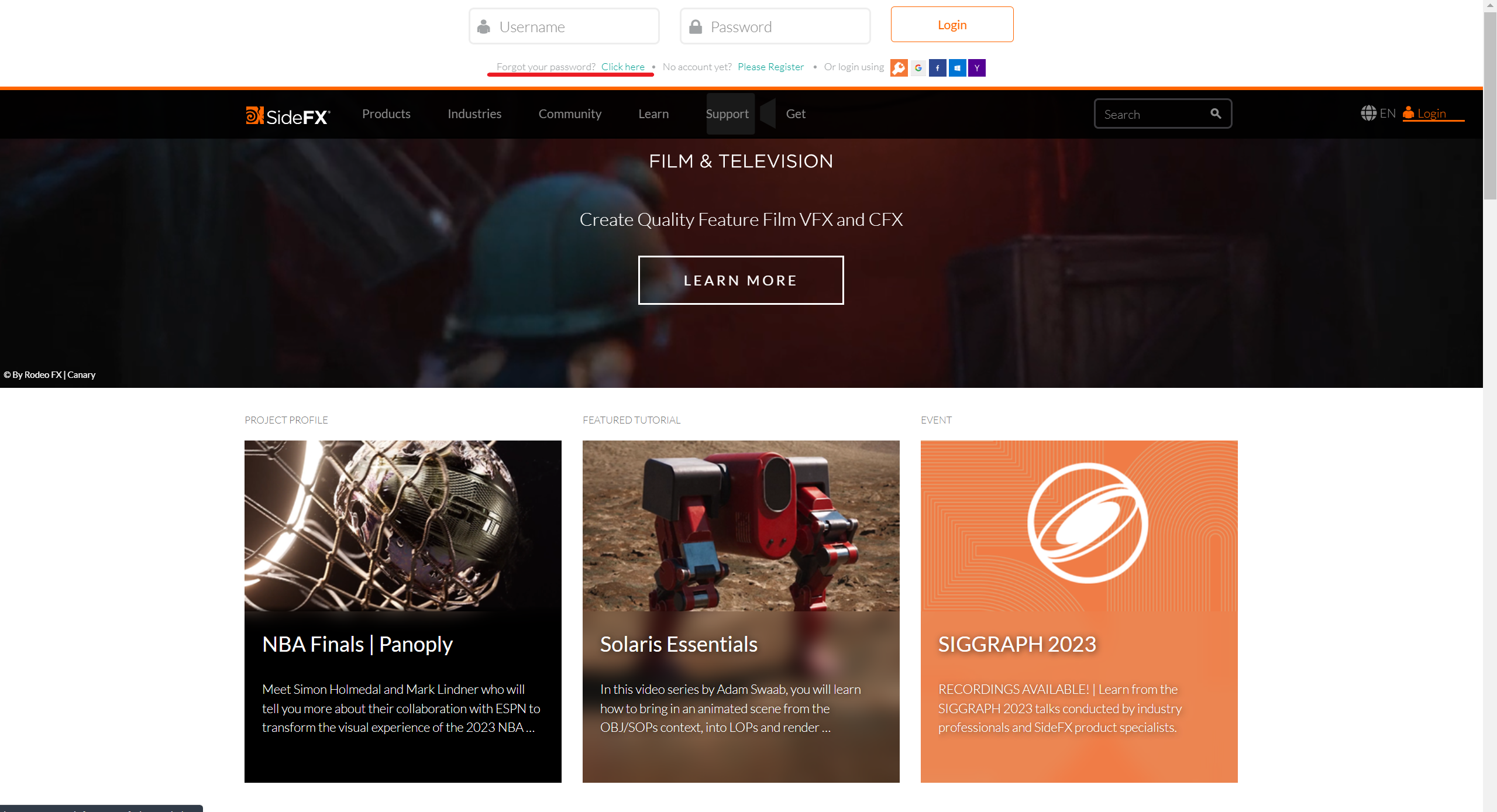Open the Community menu

570,113
